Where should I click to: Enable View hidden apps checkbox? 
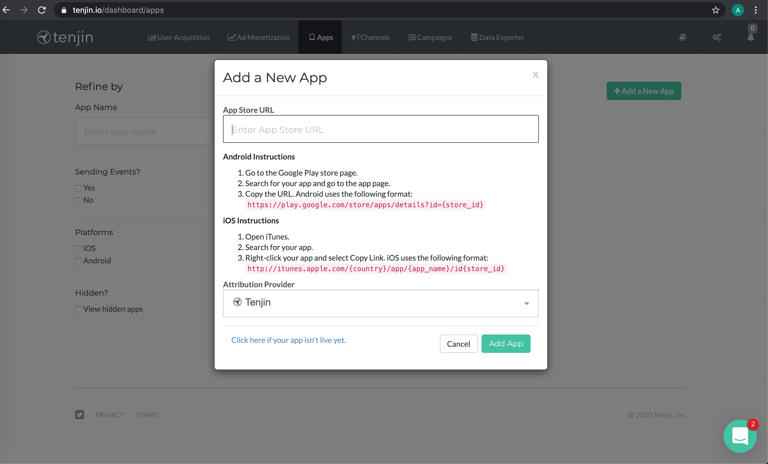tap(78, 310)
